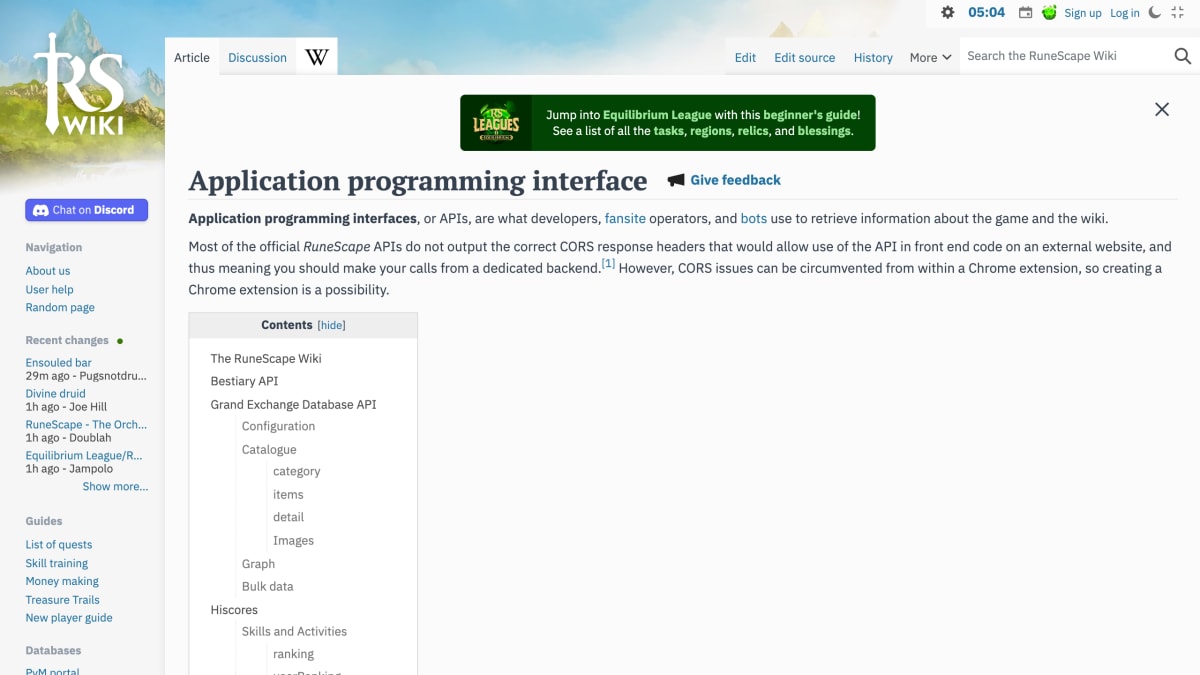1200x675 pixels.
Task: Jump to Images contents entry
Action: point(293,540)
